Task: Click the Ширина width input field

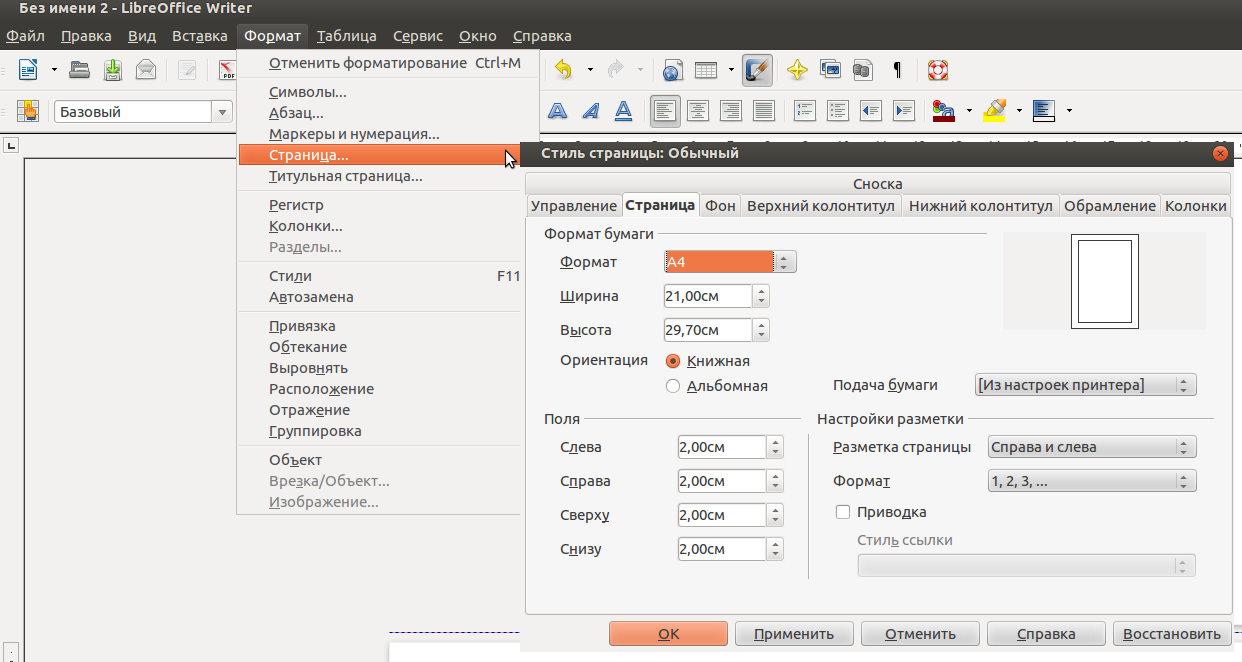Action: pyautogui.click(x=708, y=296)
